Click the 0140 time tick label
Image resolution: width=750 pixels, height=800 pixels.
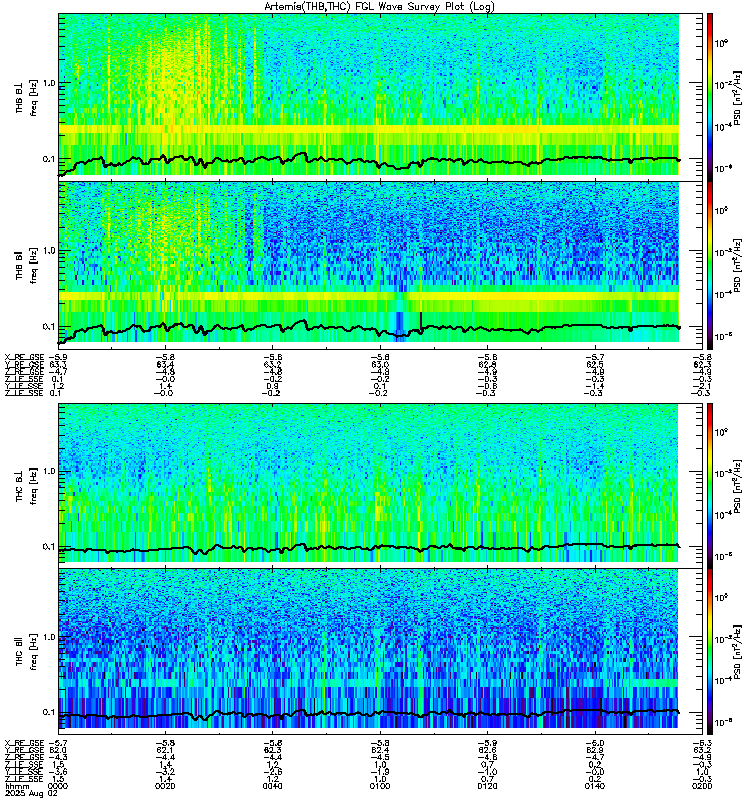(x=595, y=786)
